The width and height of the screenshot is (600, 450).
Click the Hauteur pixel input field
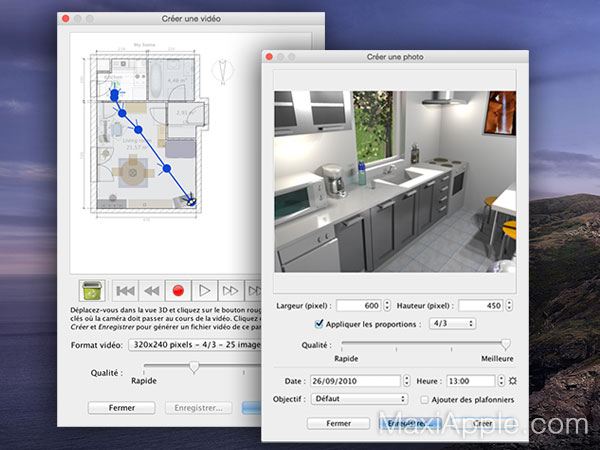pos(480,306)
